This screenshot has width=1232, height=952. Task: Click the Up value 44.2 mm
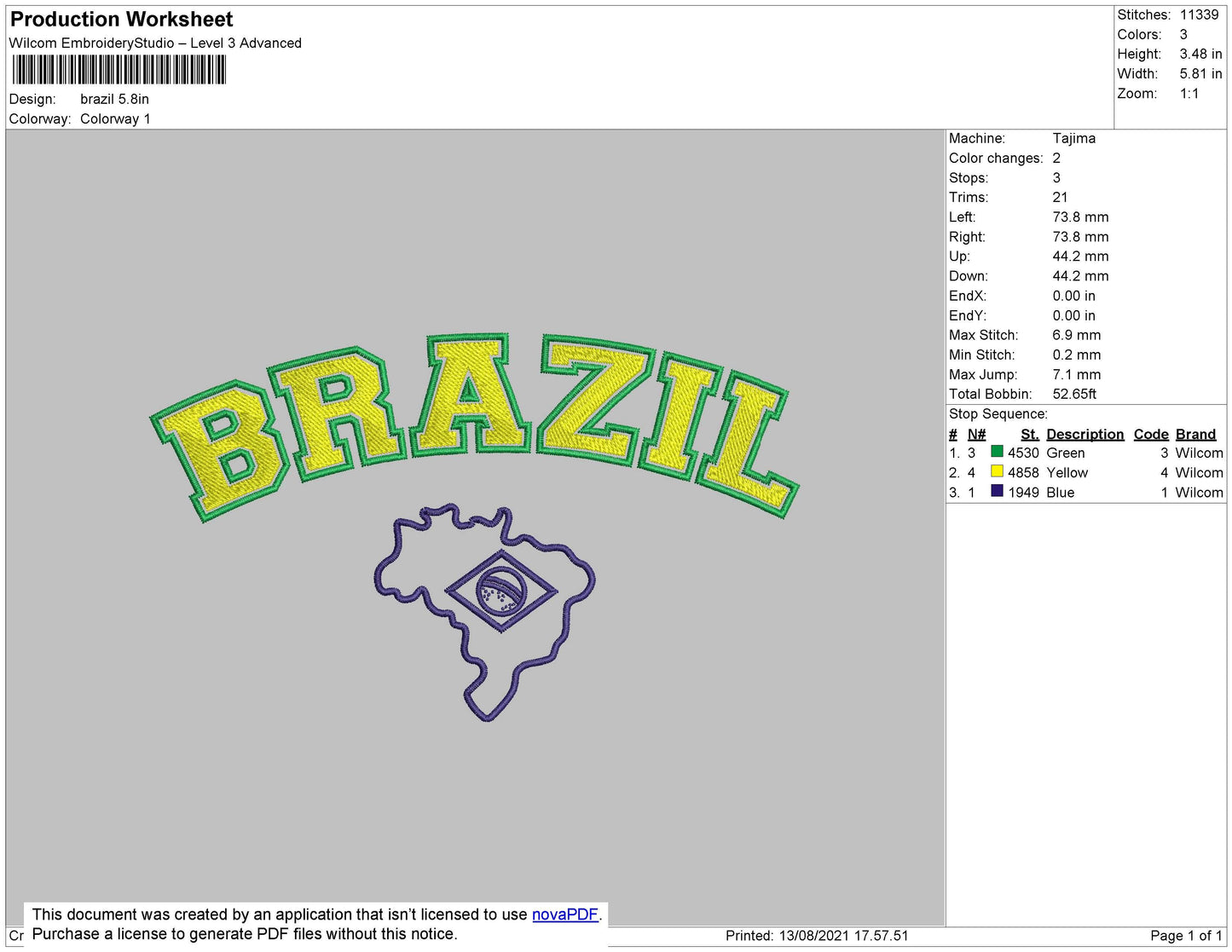[x=1080, y=256]
